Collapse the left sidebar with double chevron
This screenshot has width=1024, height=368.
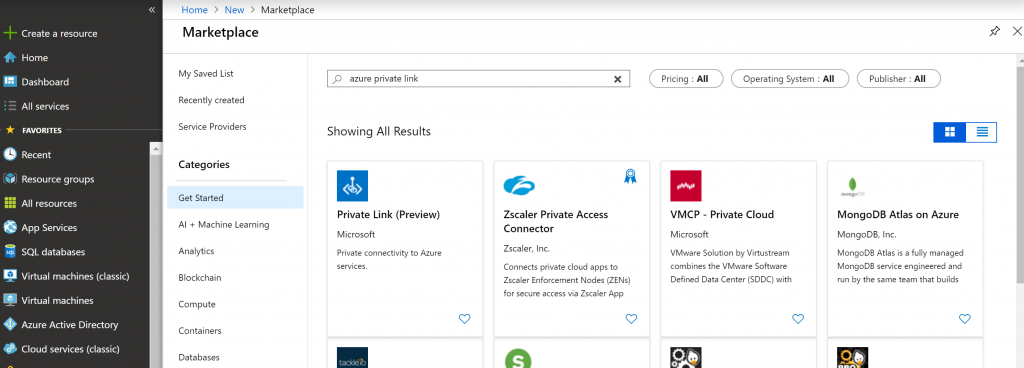pos(152,10)
